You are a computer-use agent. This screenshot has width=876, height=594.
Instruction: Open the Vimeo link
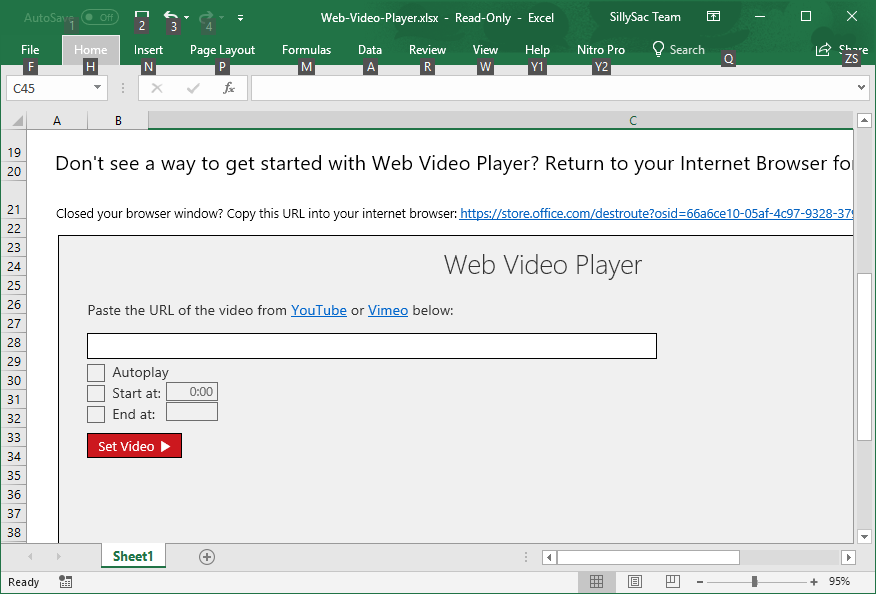coord(388,310)
